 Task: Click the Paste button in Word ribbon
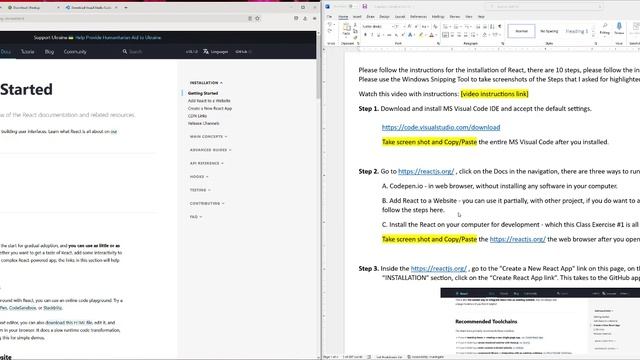point(346,29)
